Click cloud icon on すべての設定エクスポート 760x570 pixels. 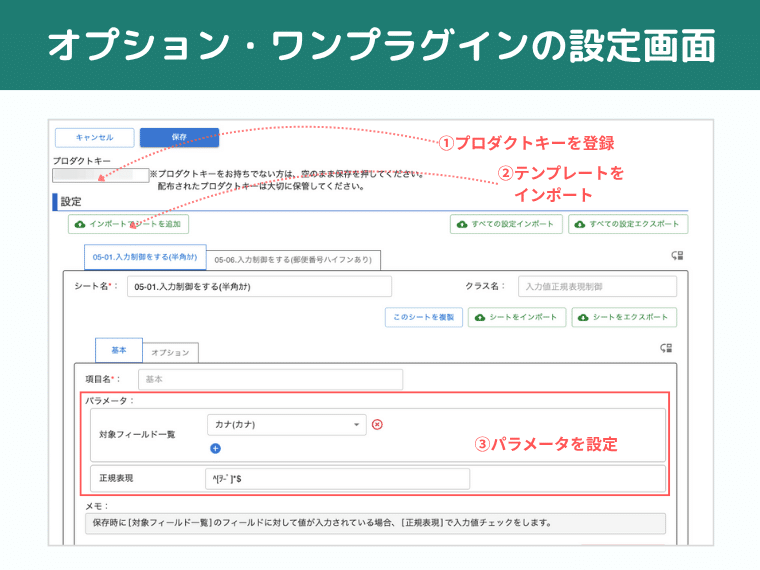[580, 225]
